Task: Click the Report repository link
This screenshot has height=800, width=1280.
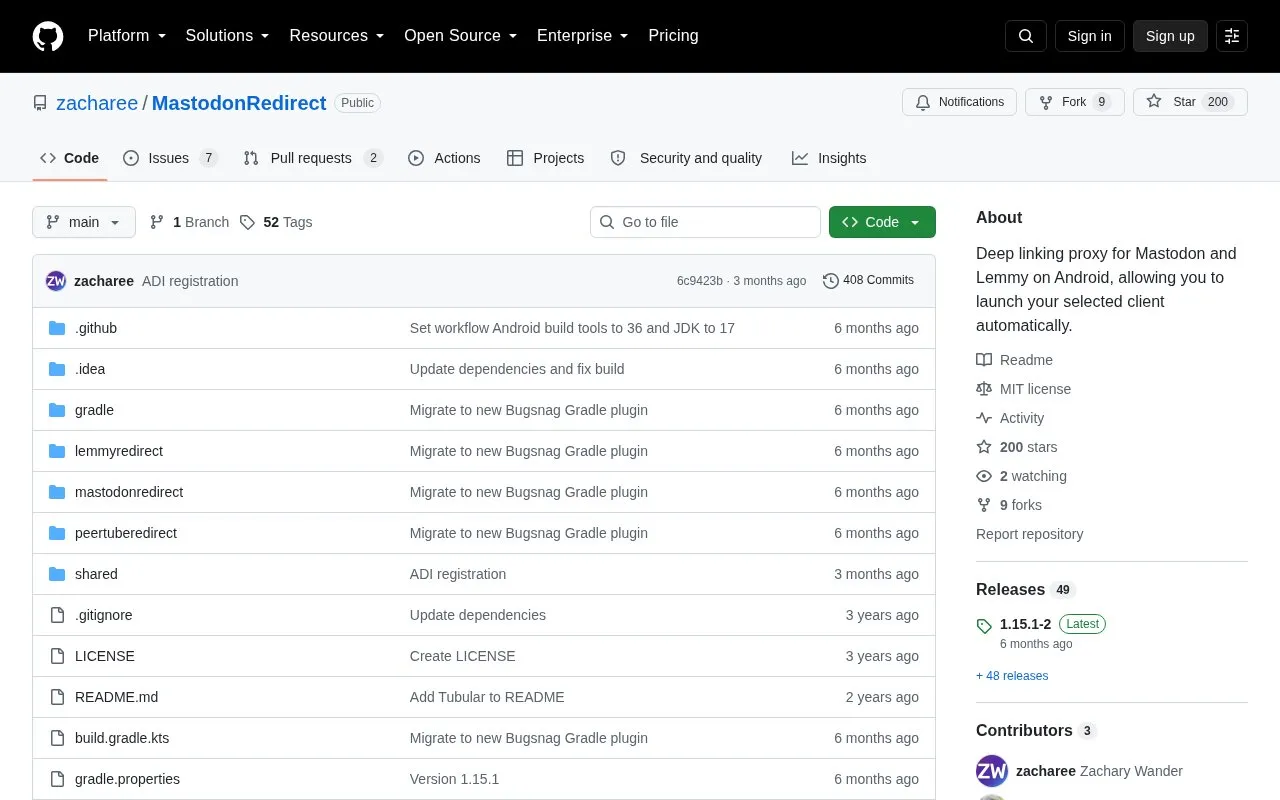Action: coord(1029,534)
